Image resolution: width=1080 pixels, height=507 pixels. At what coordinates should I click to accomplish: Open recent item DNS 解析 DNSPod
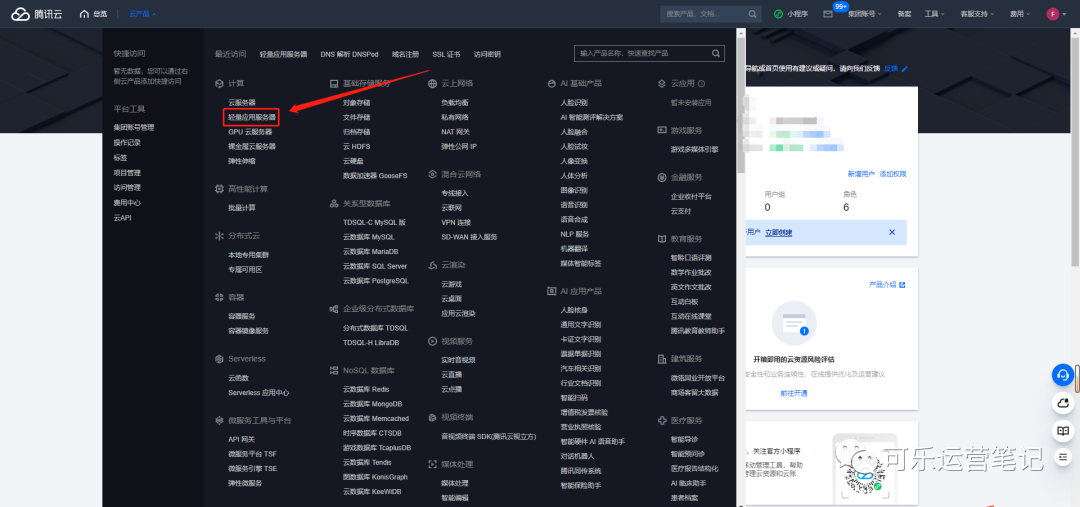coord(349,54)
